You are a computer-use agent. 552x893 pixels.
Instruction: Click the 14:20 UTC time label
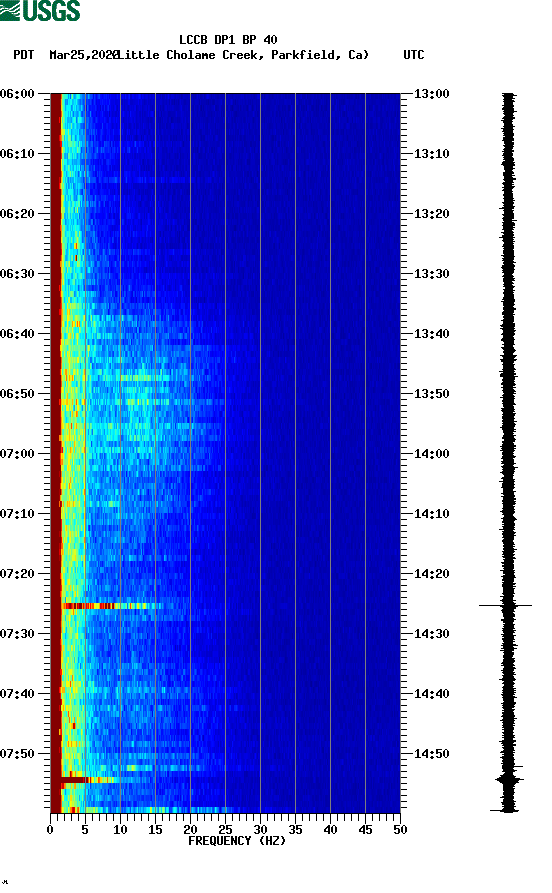tap(432, 574)
